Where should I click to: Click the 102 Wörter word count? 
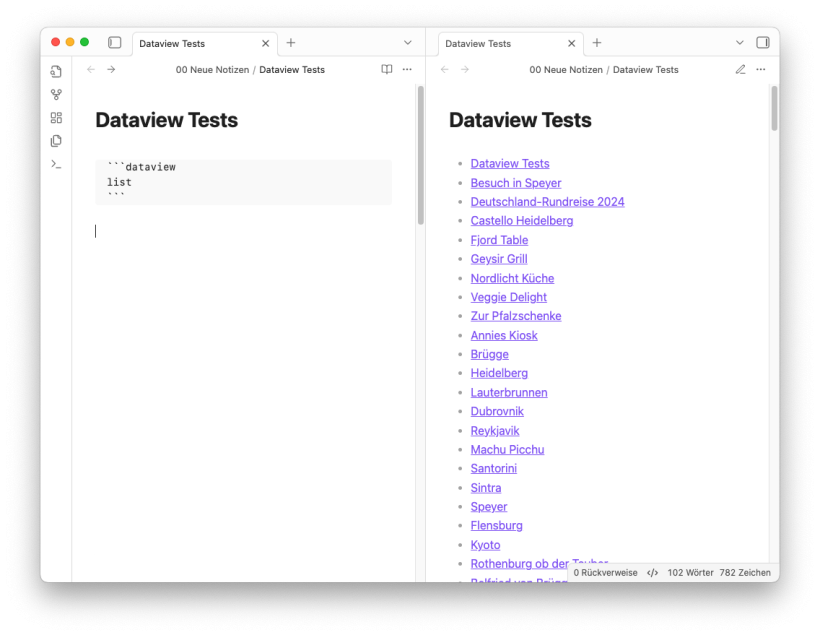(690, 573)
